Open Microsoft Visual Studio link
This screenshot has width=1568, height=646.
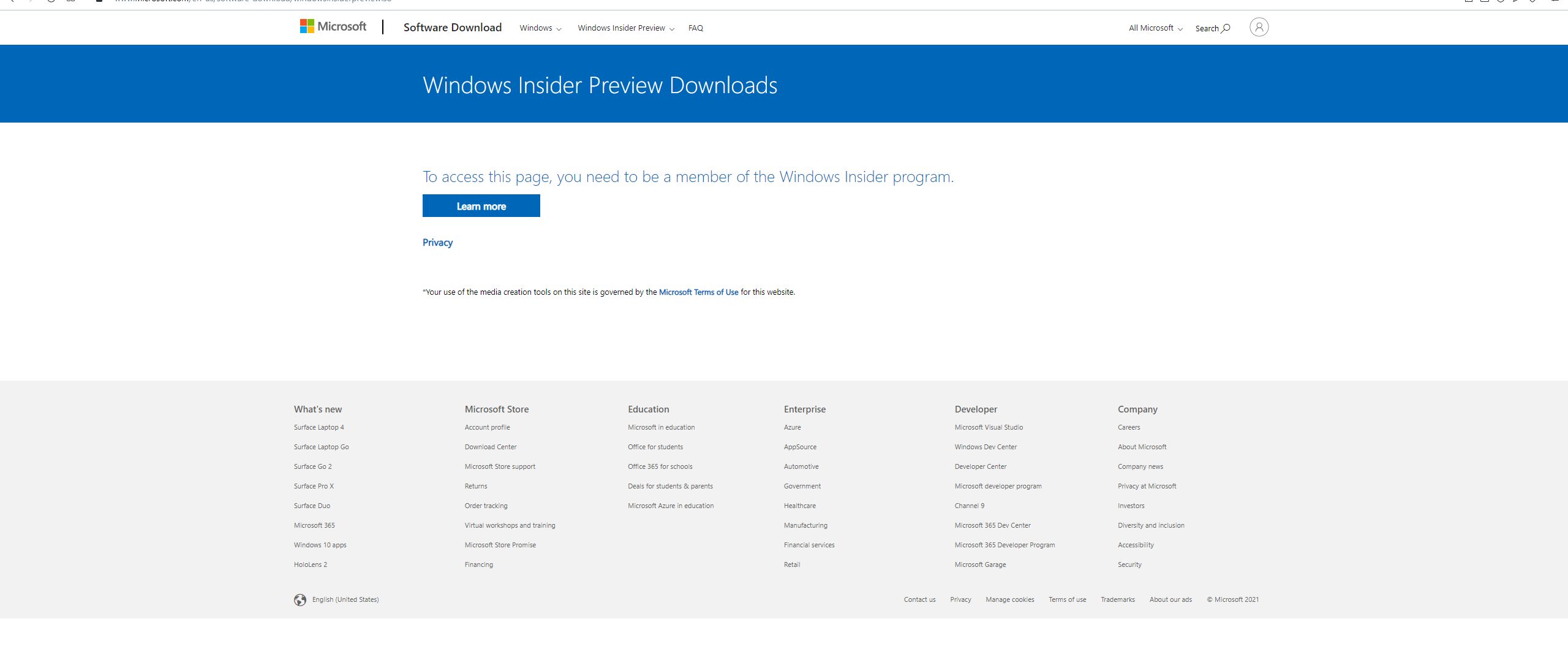(x=989, y=428)
